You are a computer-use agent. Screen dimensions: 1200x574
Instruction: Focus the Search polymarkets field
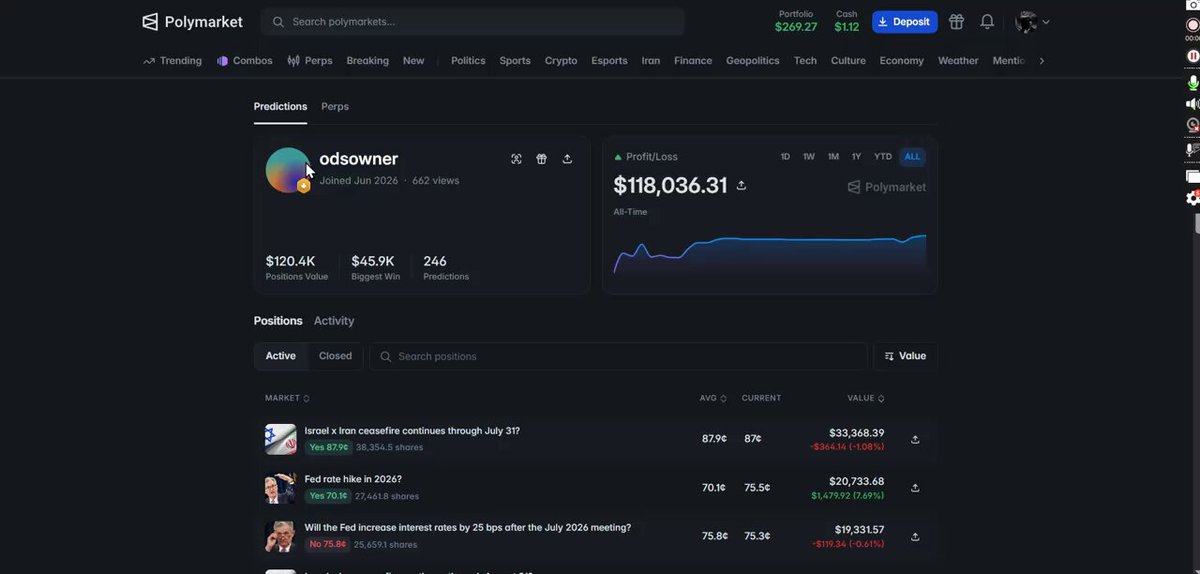click(472, 21)
